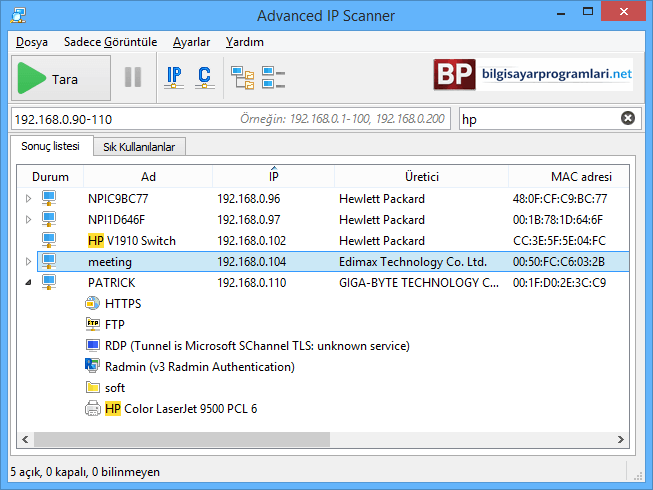
Task: Click the HP Color LaserJet printer icon
Action: (92, 408)
